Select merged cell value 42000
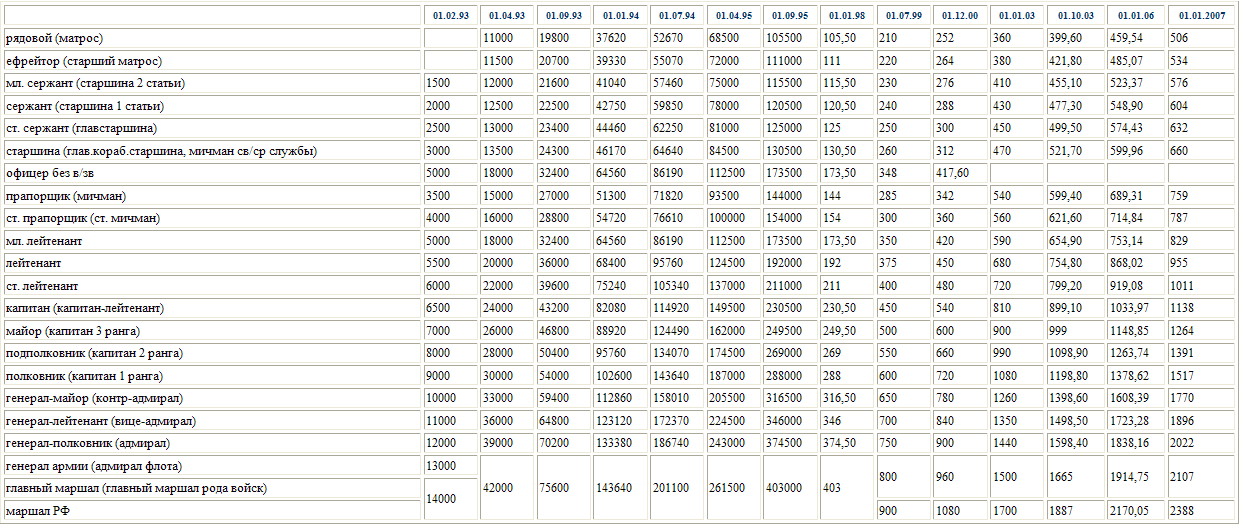The height and width of the screenshot is (529, 1243). (498, 488)
